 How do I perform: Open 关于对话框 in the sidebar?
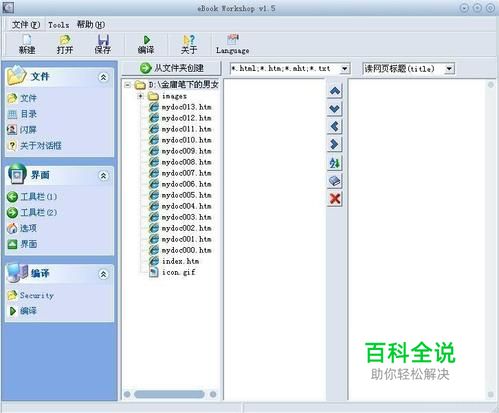[x=34, y=146]
